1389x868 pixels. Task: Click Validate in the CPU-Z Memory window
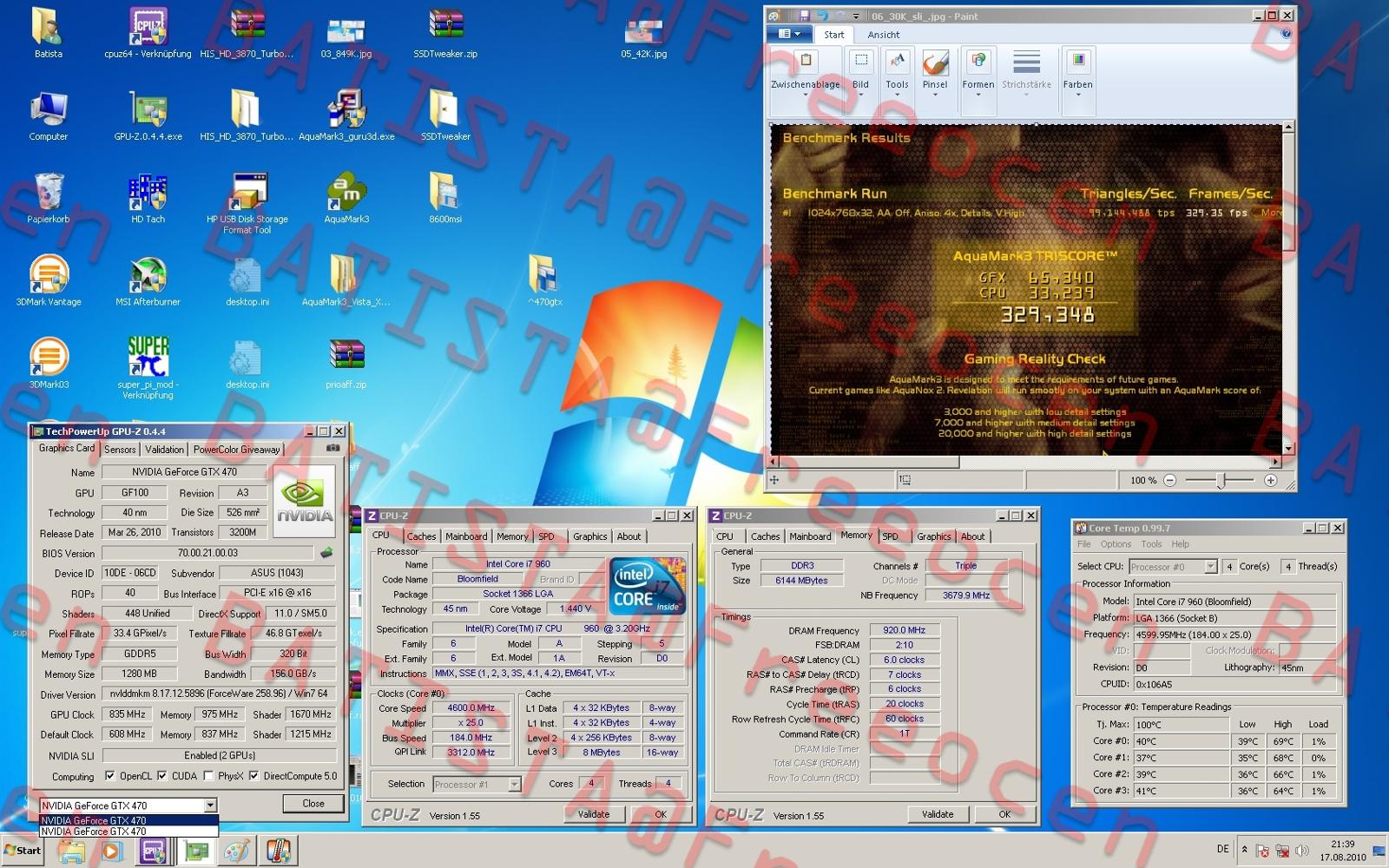(938, 814)
